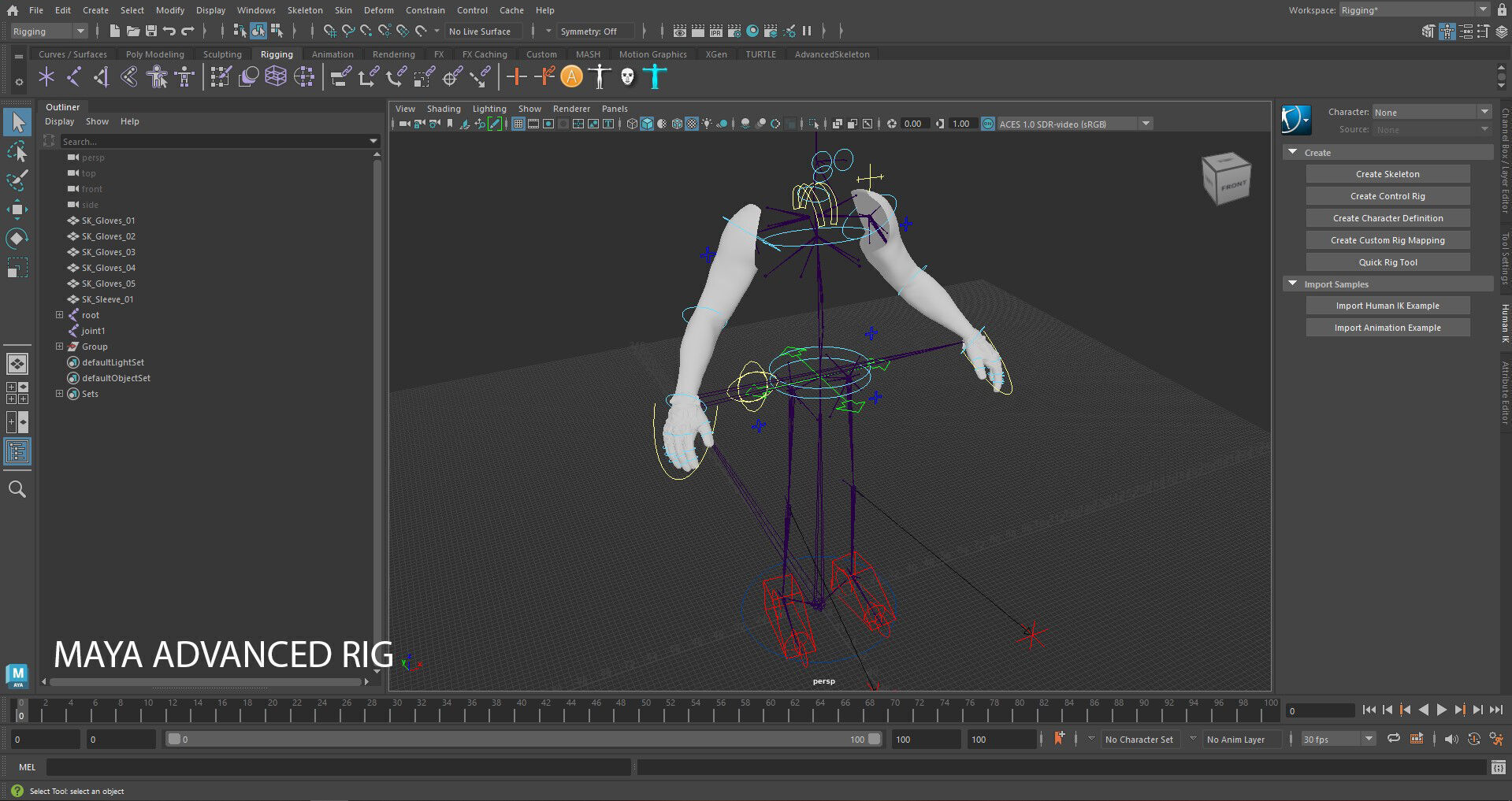Expand the Sets node in Outliner
This screenshot has height=801, width=1512.
pyautogui.click(x=59, y=394)
